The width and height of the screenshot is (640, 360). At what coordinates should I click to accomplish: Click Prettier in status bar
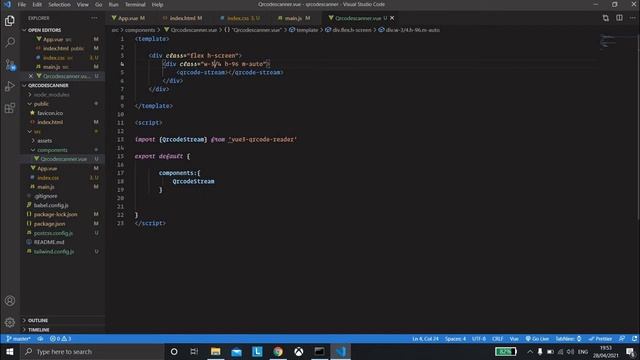(x=600, y=339)
